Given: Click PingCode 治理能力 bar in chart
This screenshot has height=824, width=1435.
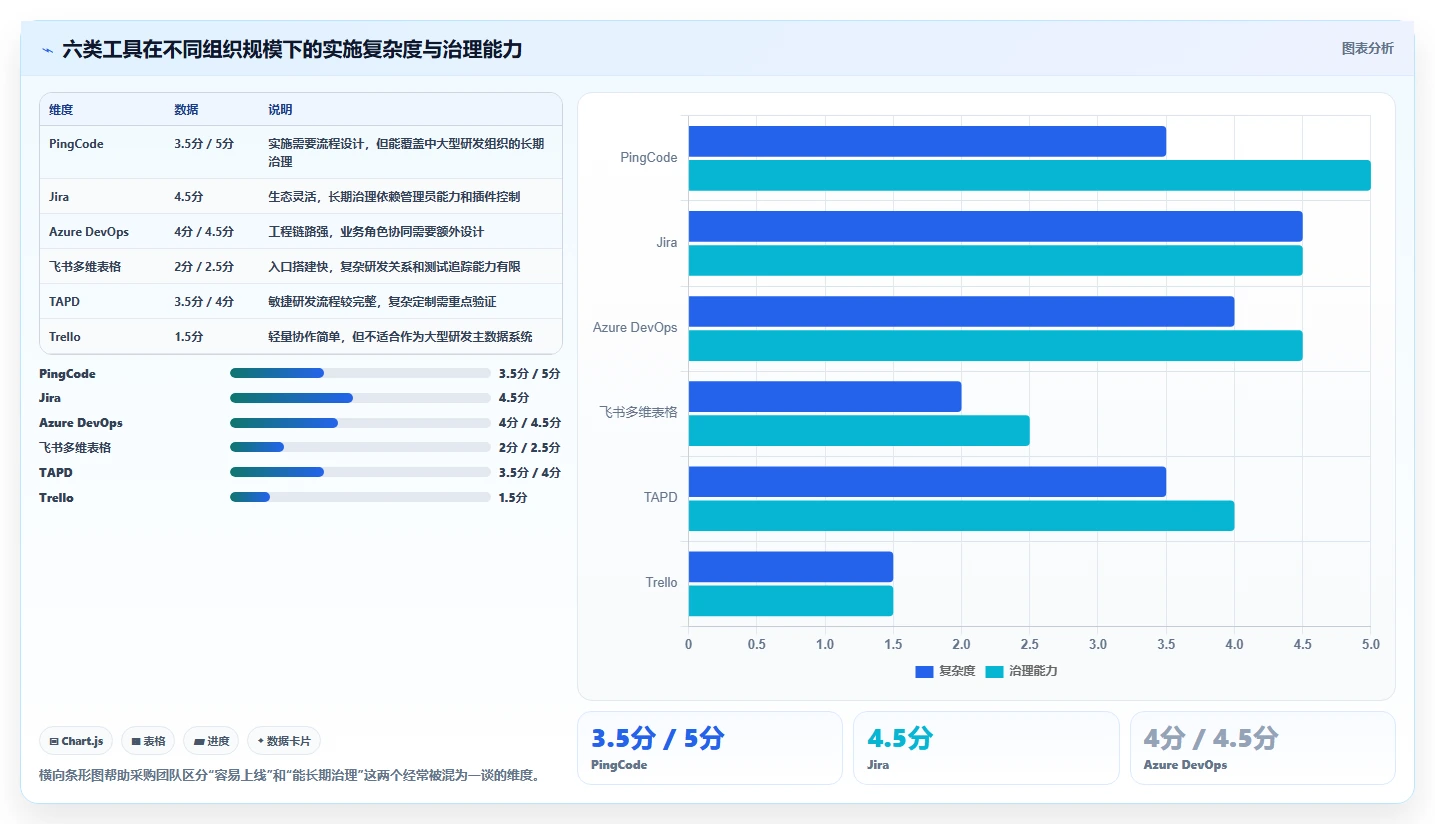Looking at the screenshot, I should (1029, 175).
